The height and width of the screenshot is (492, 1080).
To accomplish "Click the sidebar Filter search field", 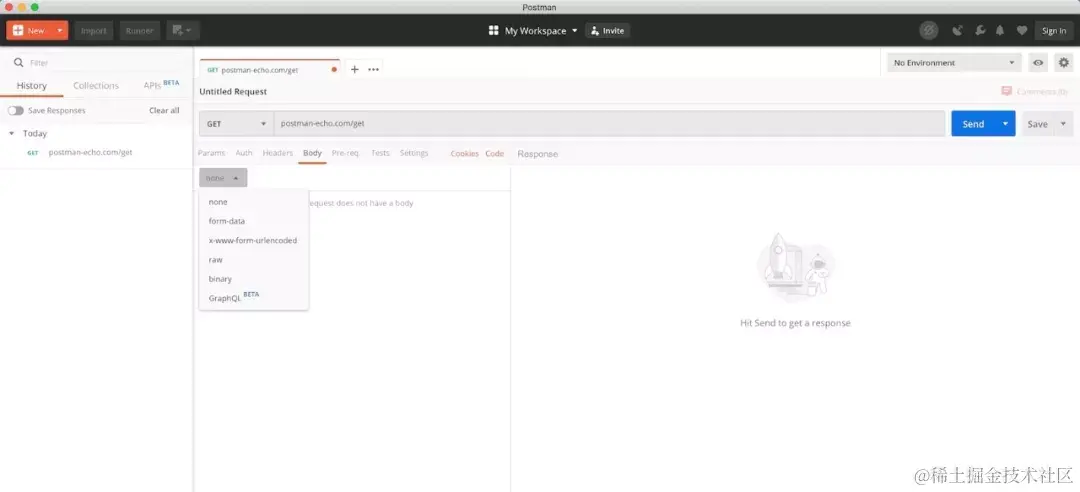I will [96, 63].
